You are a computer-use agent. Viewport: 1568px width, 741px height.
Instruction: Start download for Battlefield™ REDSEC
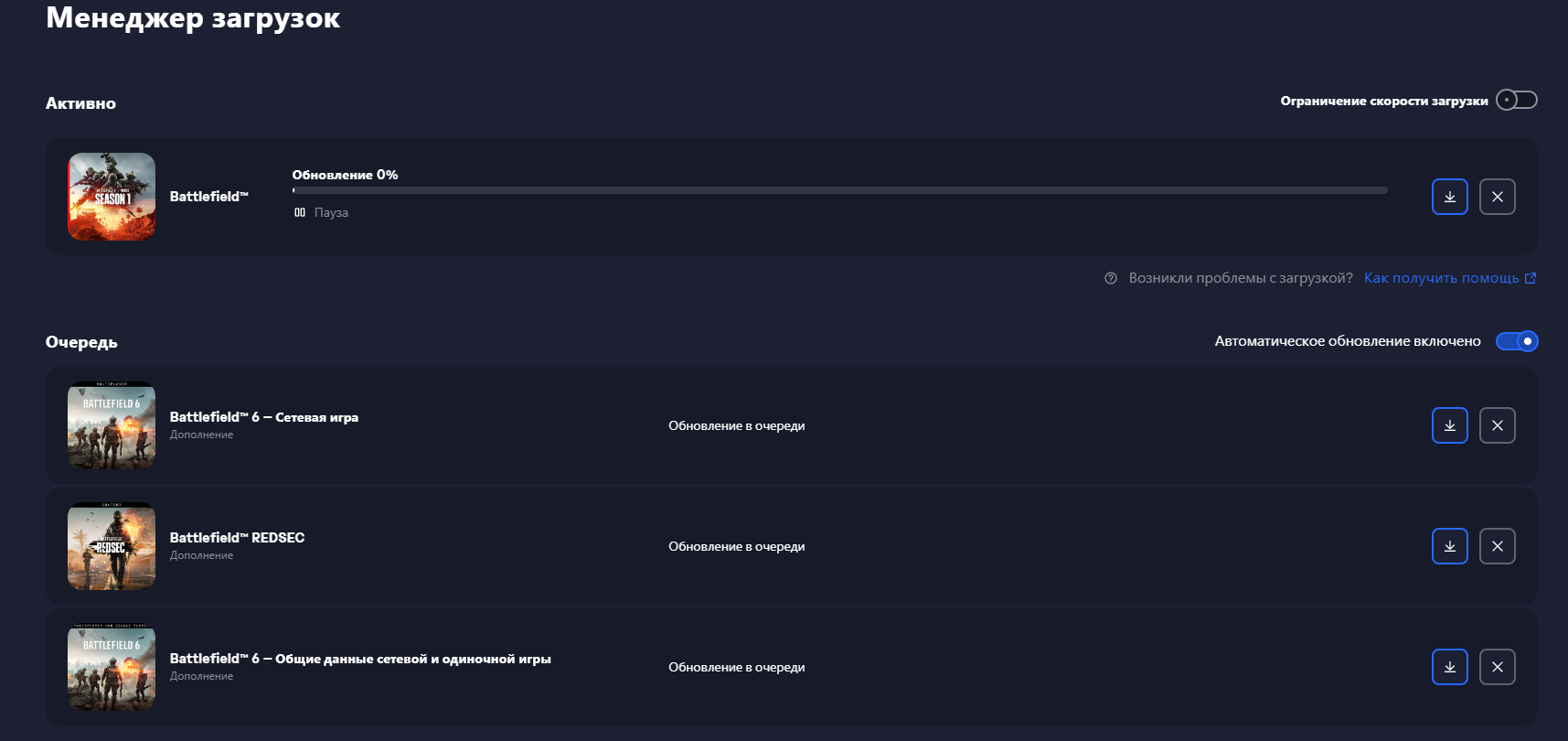click(1449, 546)
